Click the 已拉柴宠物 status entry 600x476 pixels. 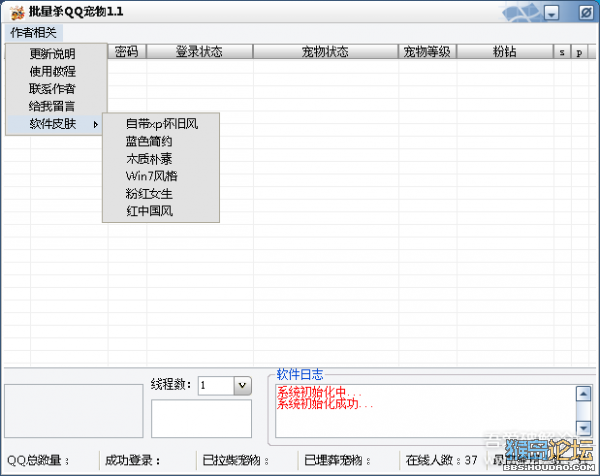tap(235, 460)
